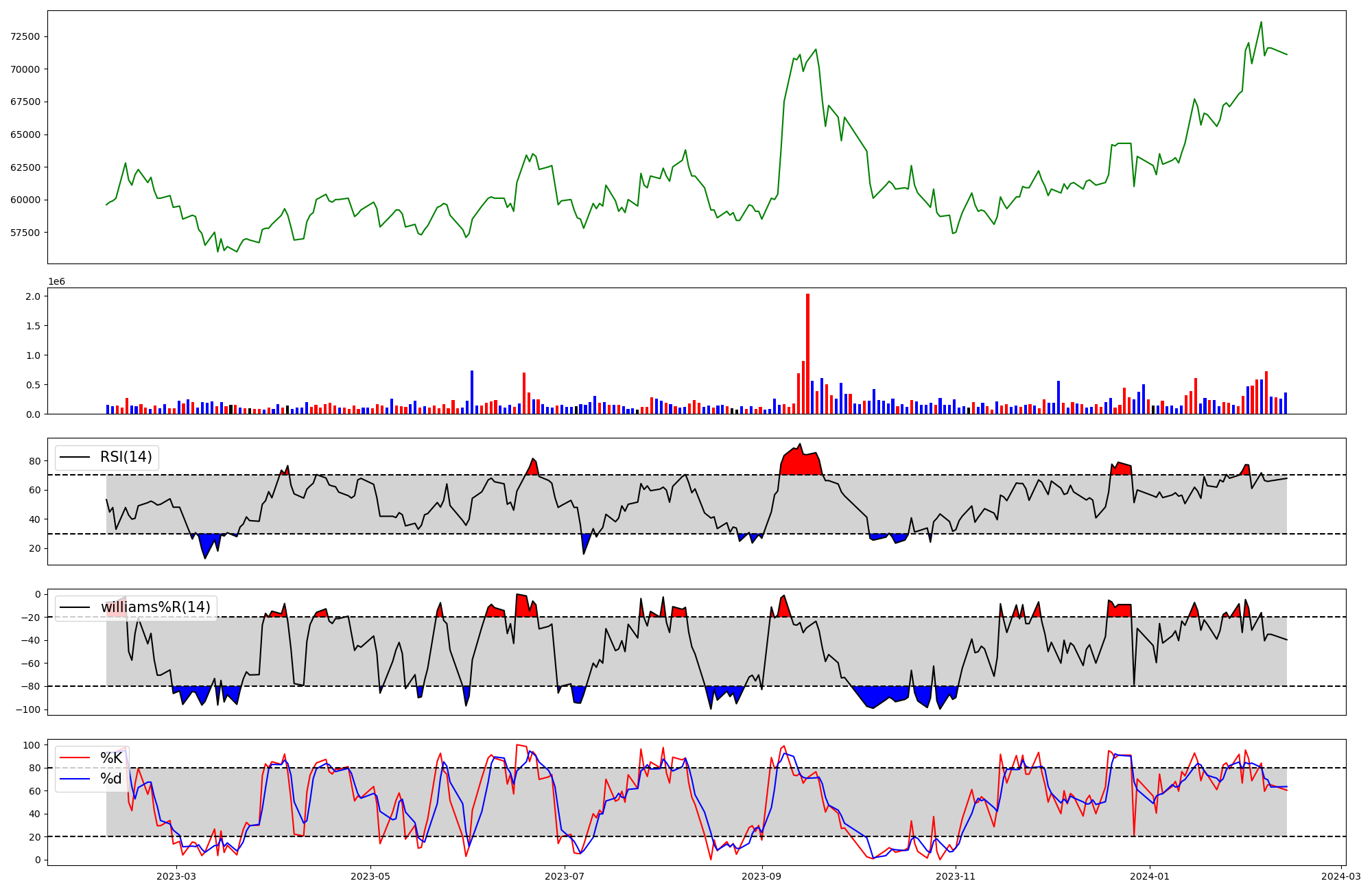1372x892 pixels.
Task: Click the 2023-09 x-axis date label
Action: point(761,876)
